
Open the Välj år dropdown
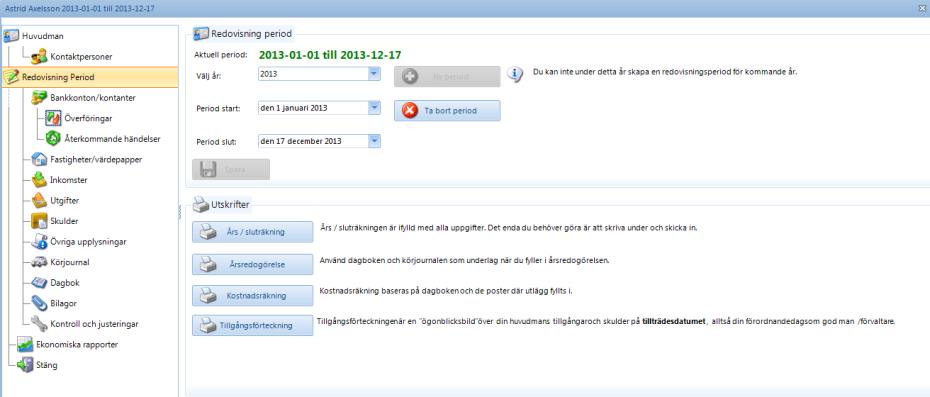tap(374, 75)
